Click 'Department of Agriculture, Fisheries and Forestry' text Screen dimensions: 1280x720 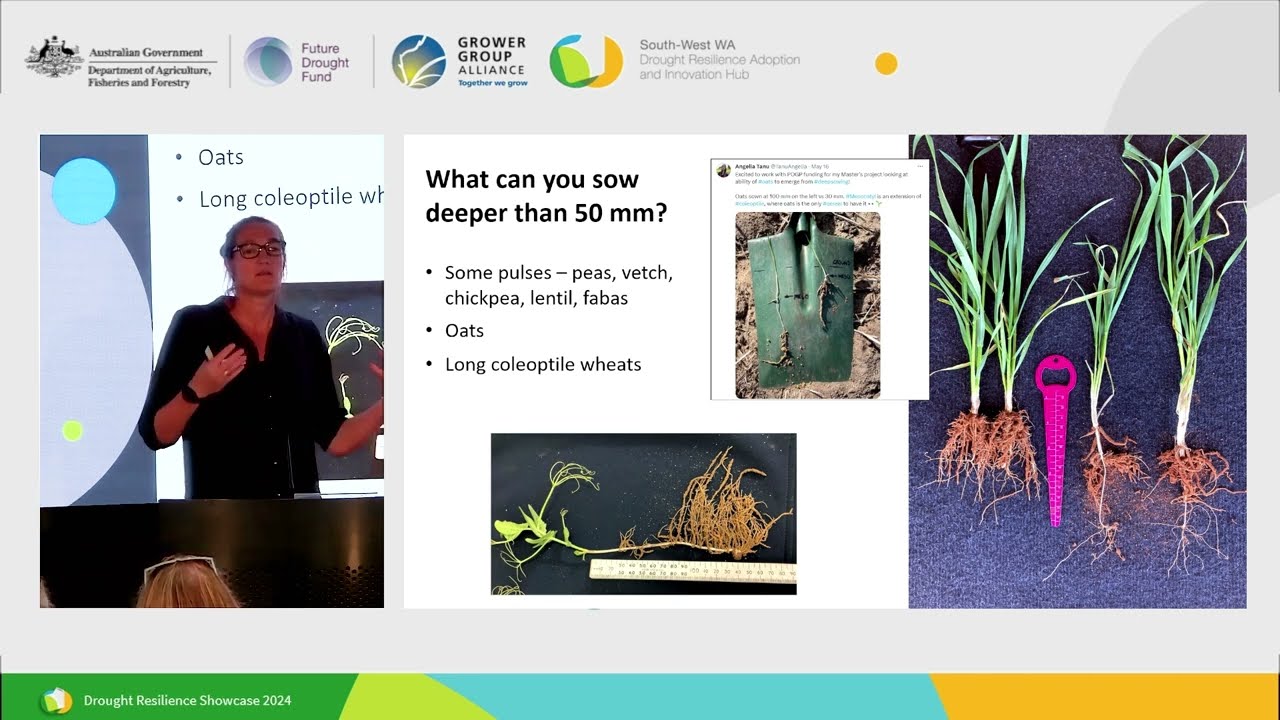pyautogui.click(x=150, y=76)
